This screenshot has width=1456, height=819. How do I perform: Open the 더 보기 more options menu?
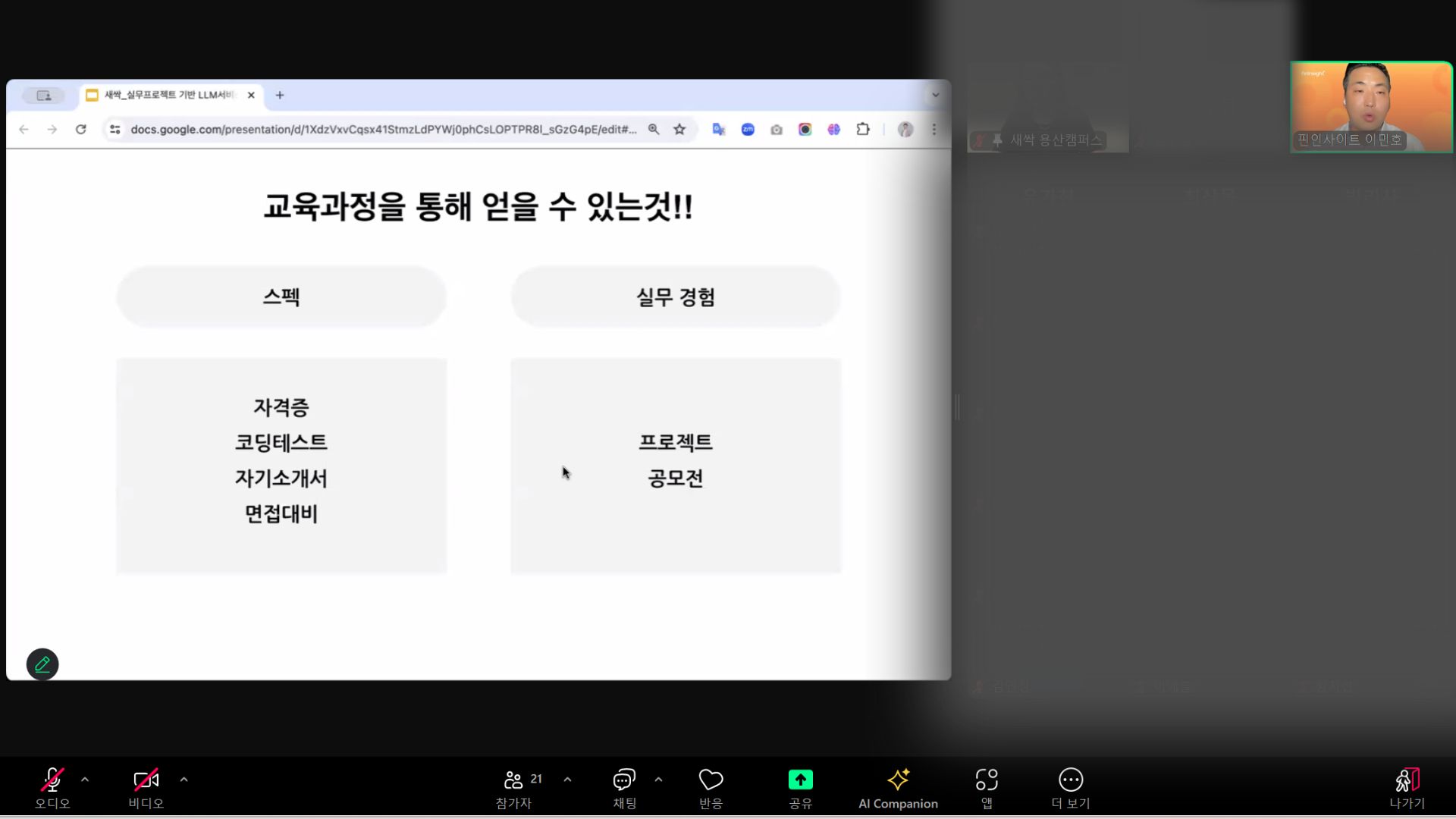tap(1071, 787)
